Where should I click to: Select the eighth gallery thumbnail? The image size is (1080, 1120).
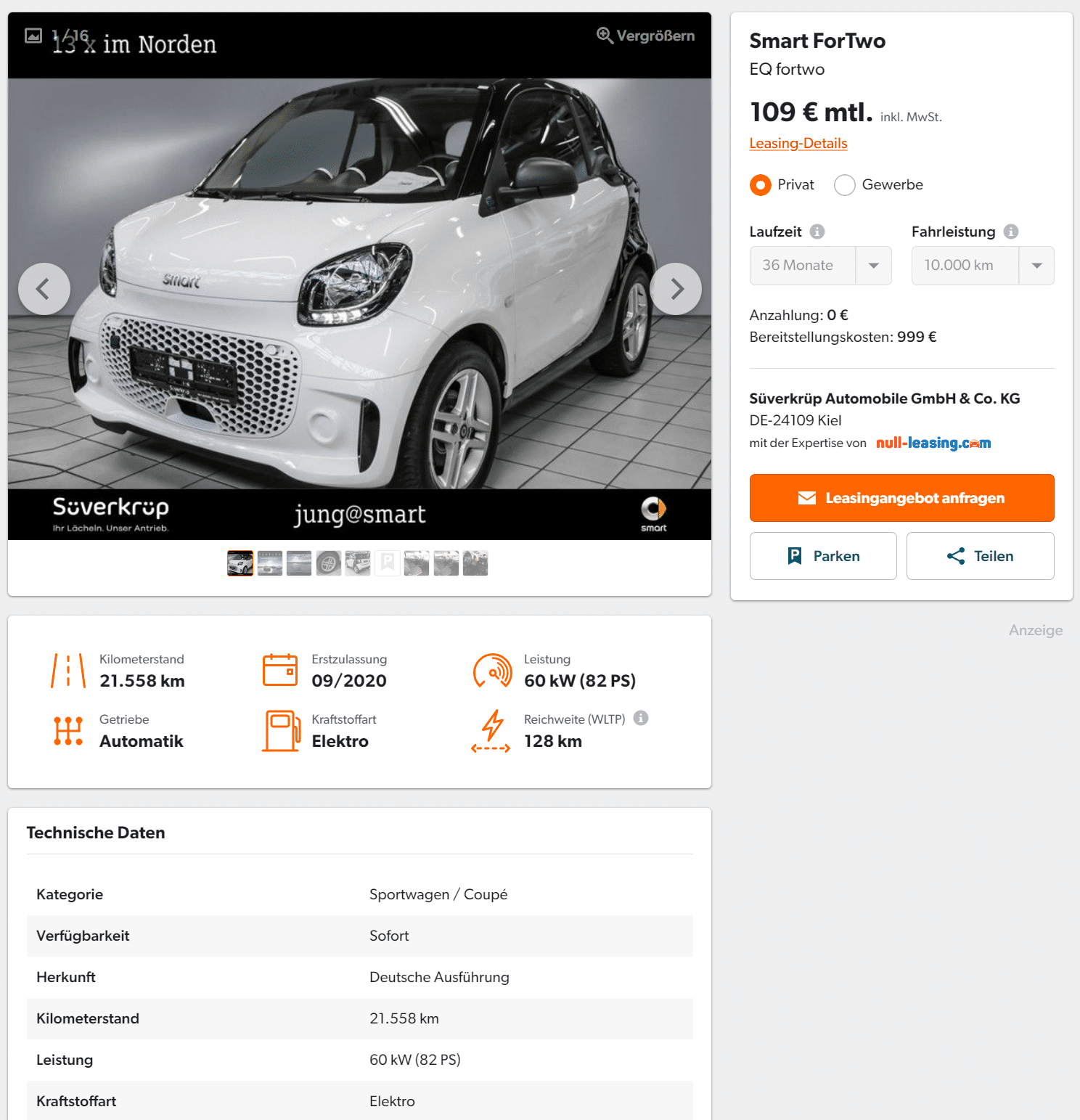click(x=446, y=563)
